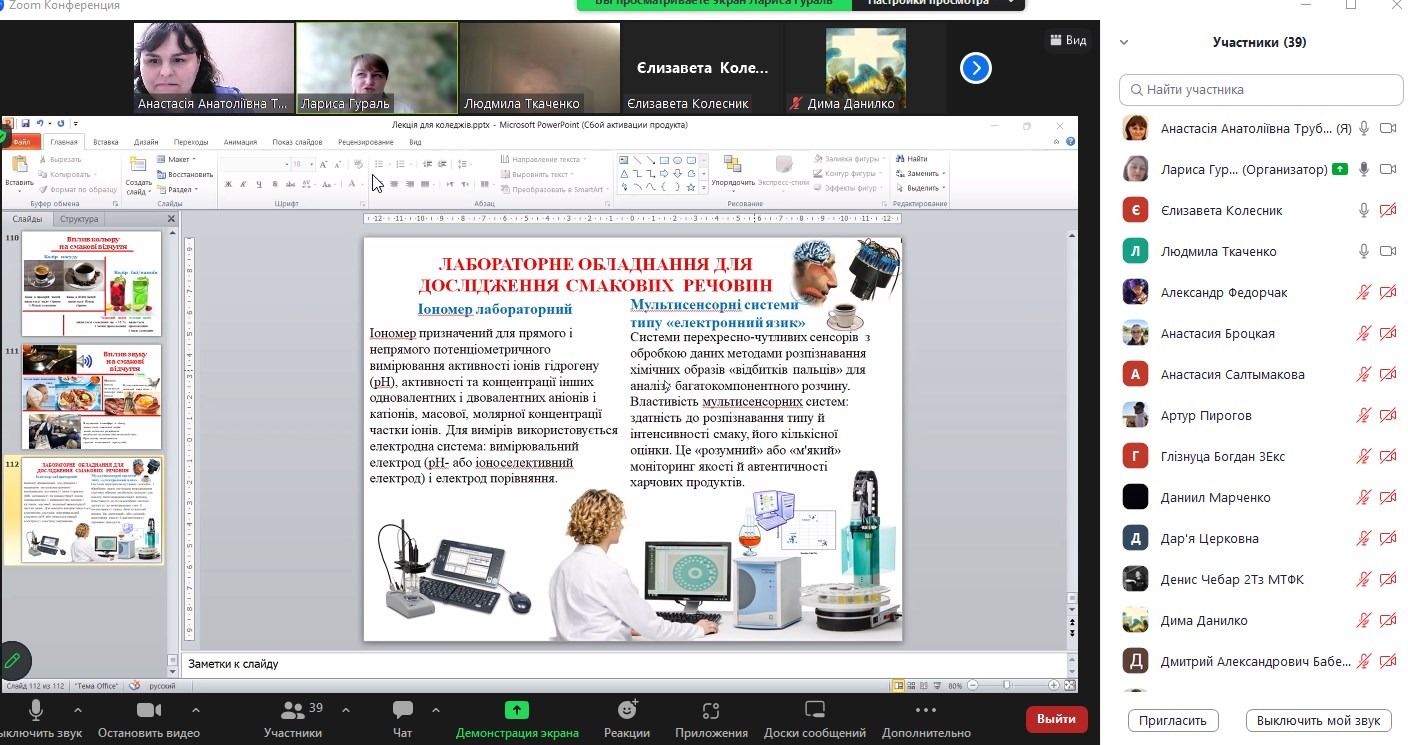
Task: Toggle camera for Людмила Ткаченко
Action: click(x=1388, y=251)
